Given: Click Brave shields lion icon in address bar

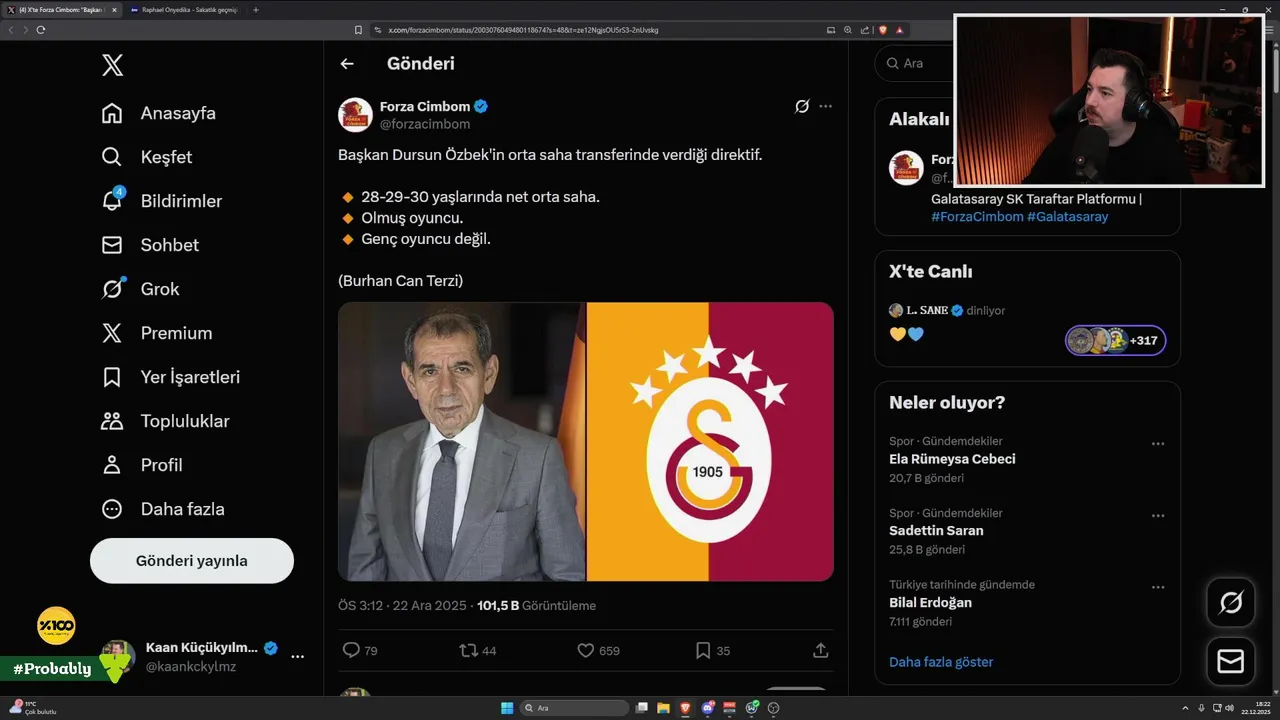Looking at the screenshot, I should tap(883, 30).
